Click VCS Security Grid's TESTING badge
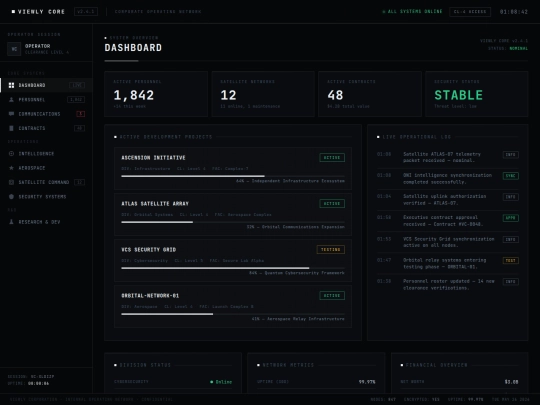Screen dimensions: 540x405 (x=331, y=249)
